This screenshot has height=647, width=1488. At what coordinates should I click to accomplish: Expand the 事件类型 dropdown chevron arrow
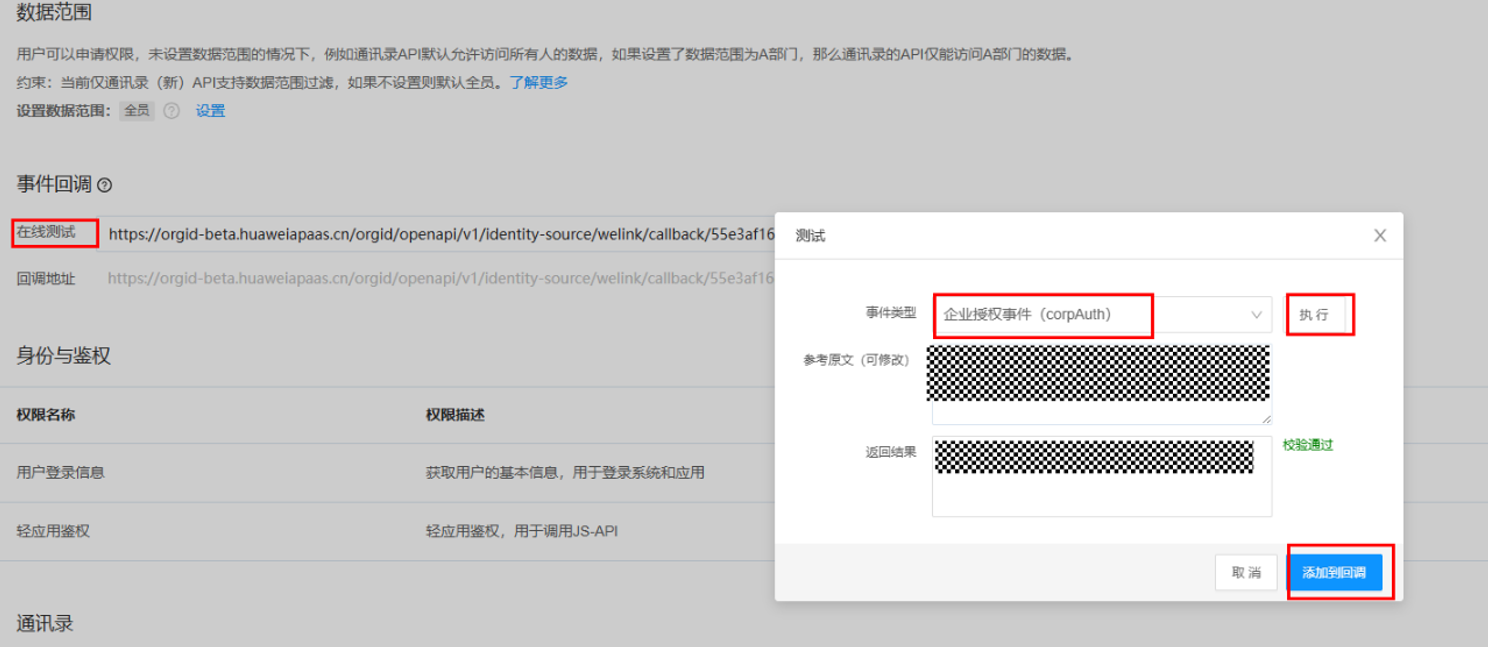[x=1256, y=315]
